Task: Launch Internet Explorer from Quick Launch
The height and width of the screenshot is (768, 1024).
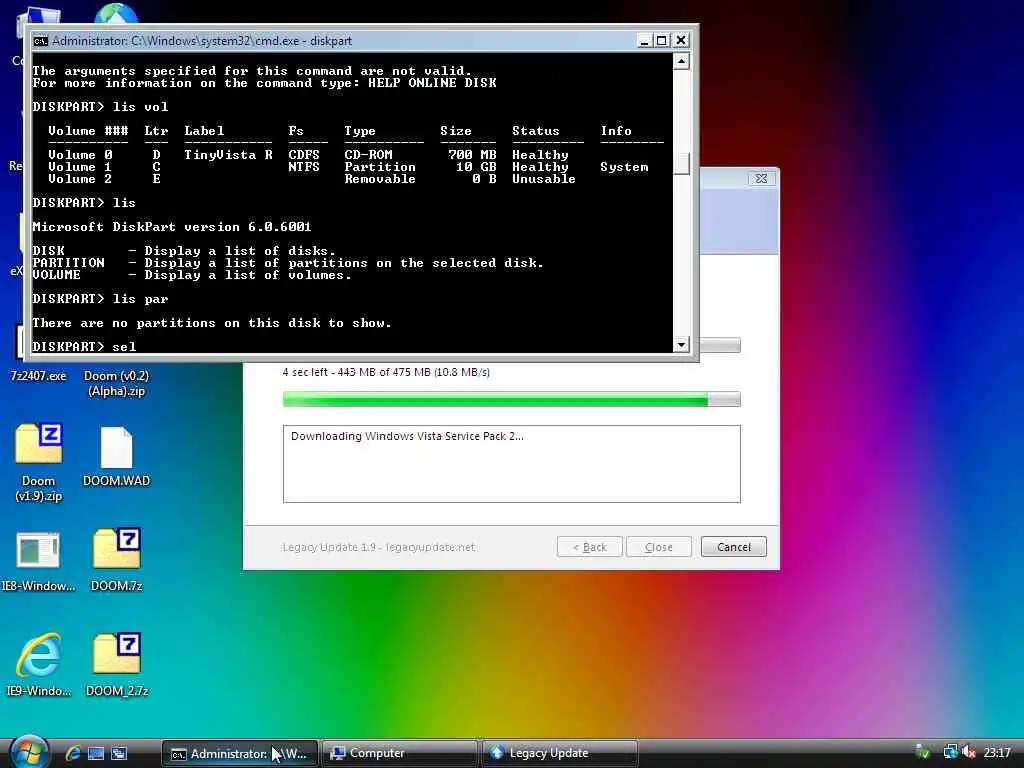Action: [72, 753]
